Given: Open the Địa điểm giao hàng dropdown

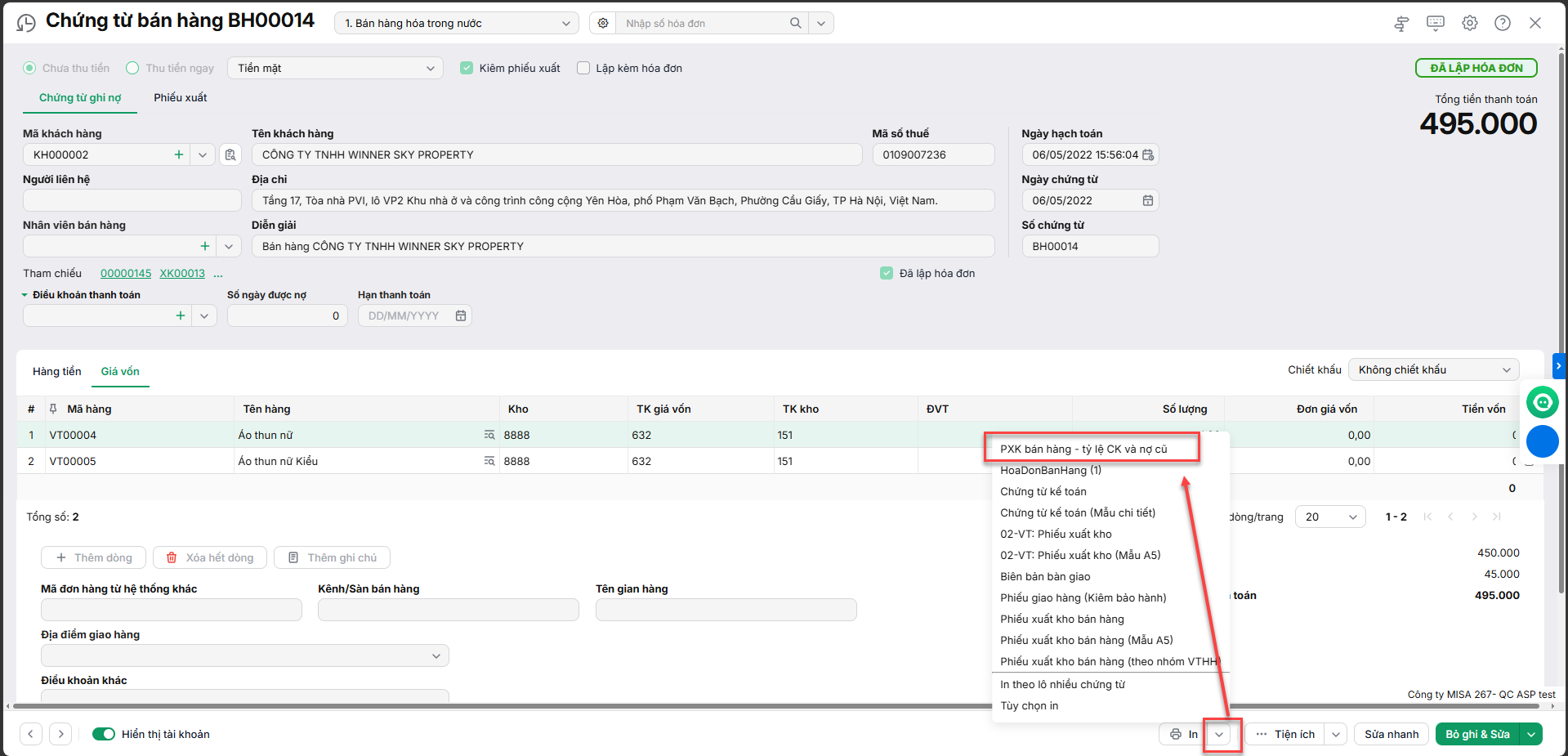Looking at the screenshot, I should click(245, 655).
